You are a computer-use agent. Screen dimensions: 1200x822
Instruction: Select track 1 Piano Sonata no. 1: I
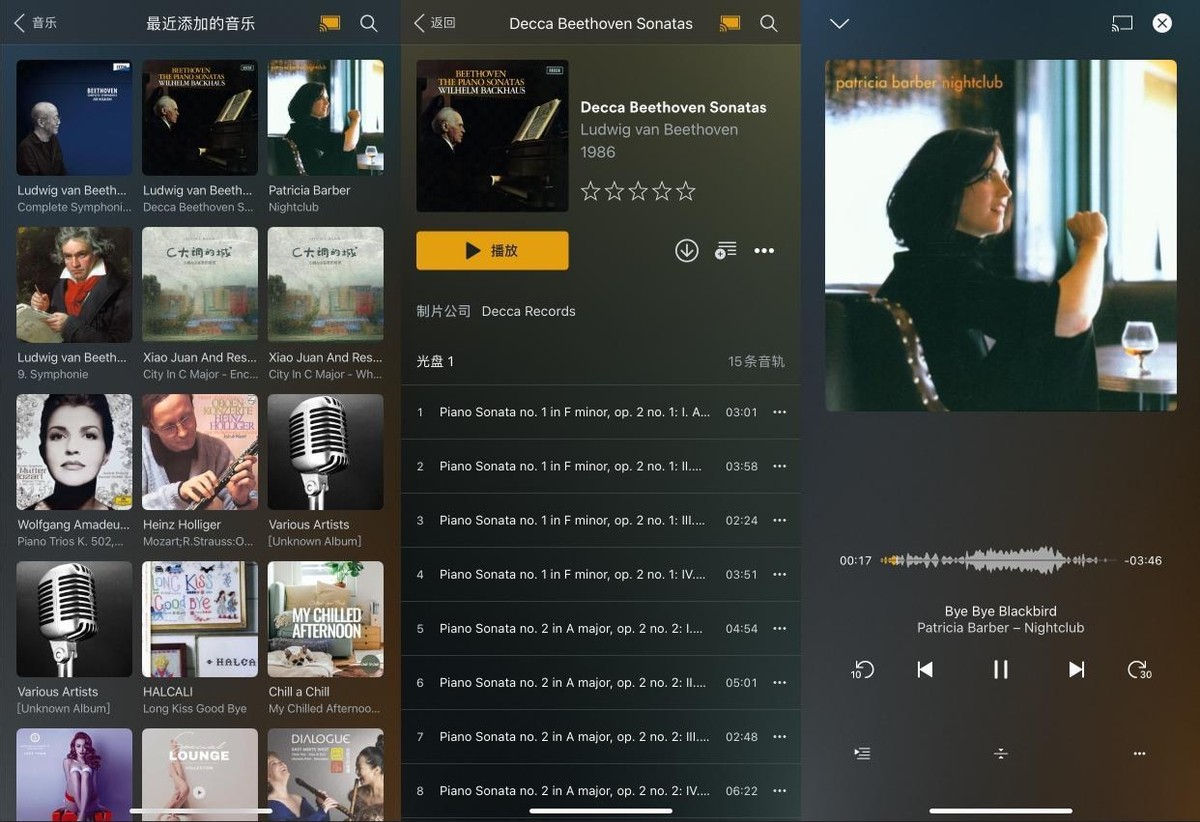(600, 412)
